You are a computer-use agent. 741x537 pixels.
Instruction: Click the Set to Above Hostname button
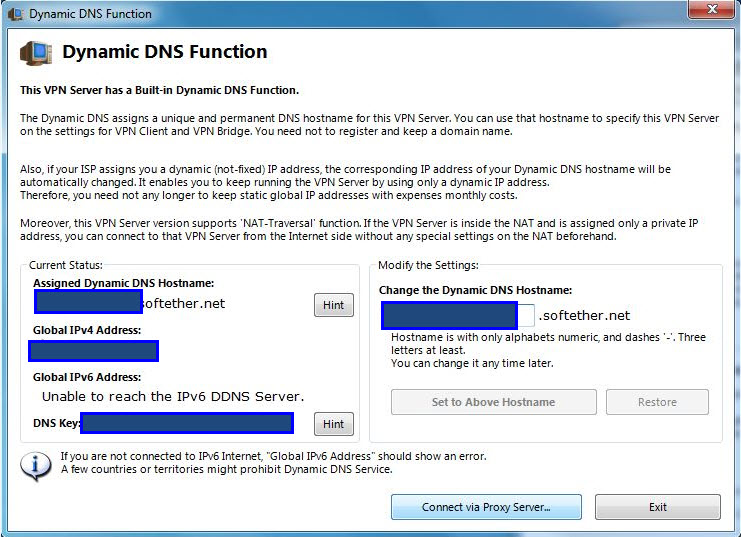493,402
